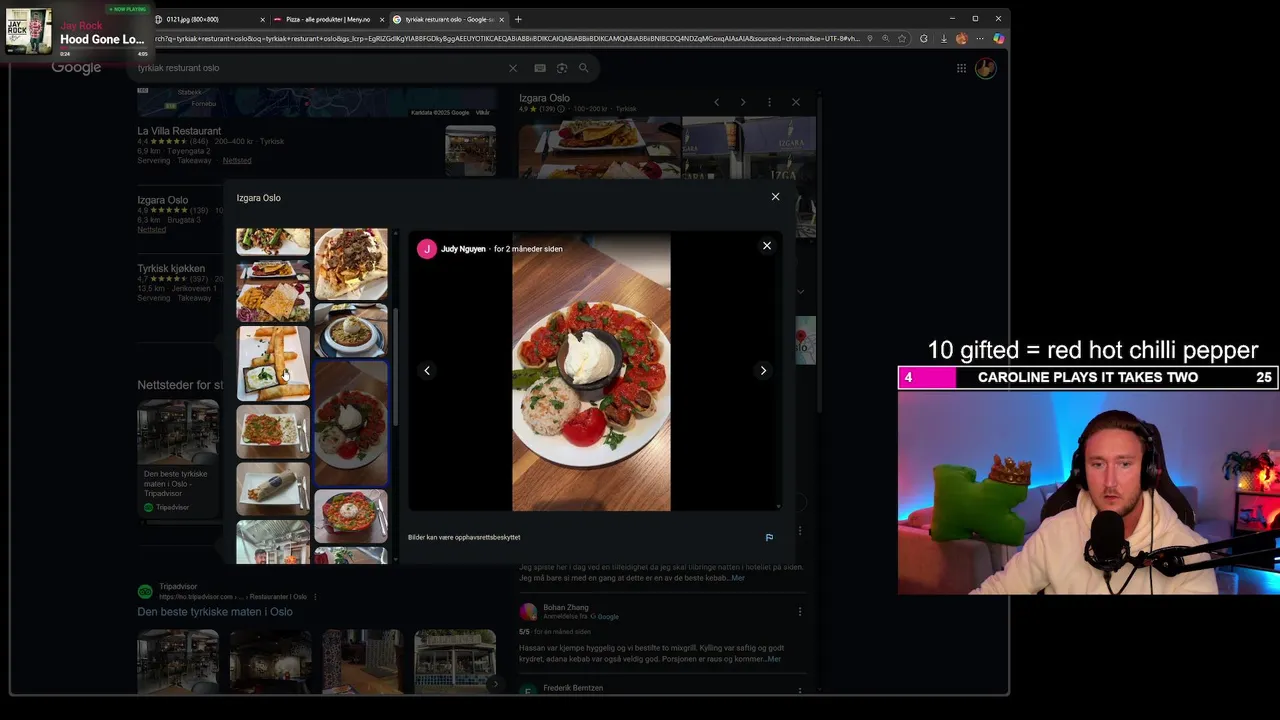Image resolution: width=1280 pixels, height=720 pixels.
Task: Open the colorful Copilot sidebar icon
Action: coord(998,39)
